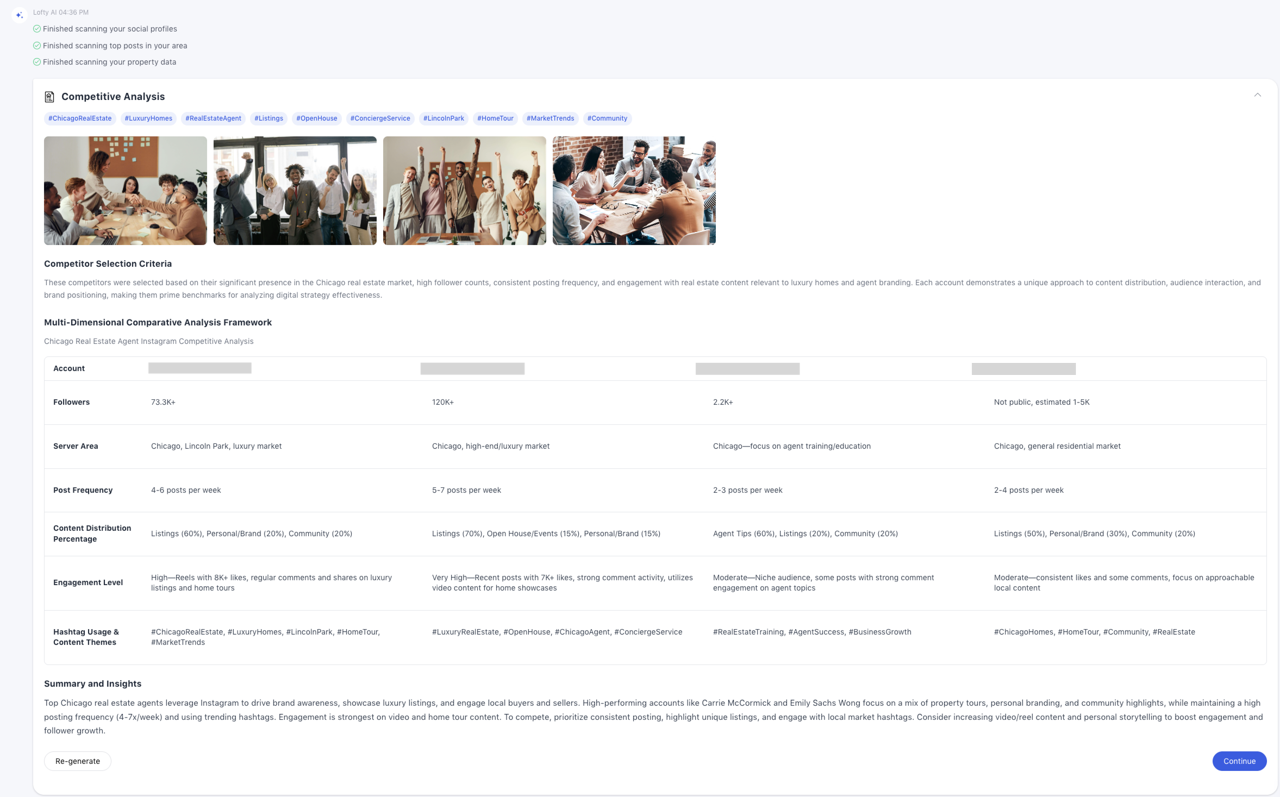Click the #Community hashtag chip
The image size is (1280, 797).
click(x=607, y=118)
